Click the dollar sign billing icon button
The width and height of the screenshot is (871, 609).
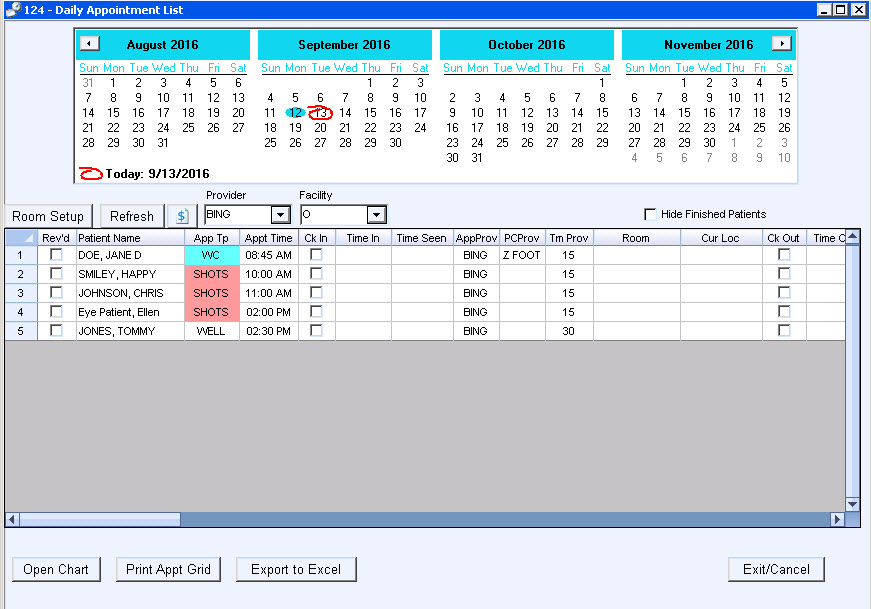[x=182, y=216]
